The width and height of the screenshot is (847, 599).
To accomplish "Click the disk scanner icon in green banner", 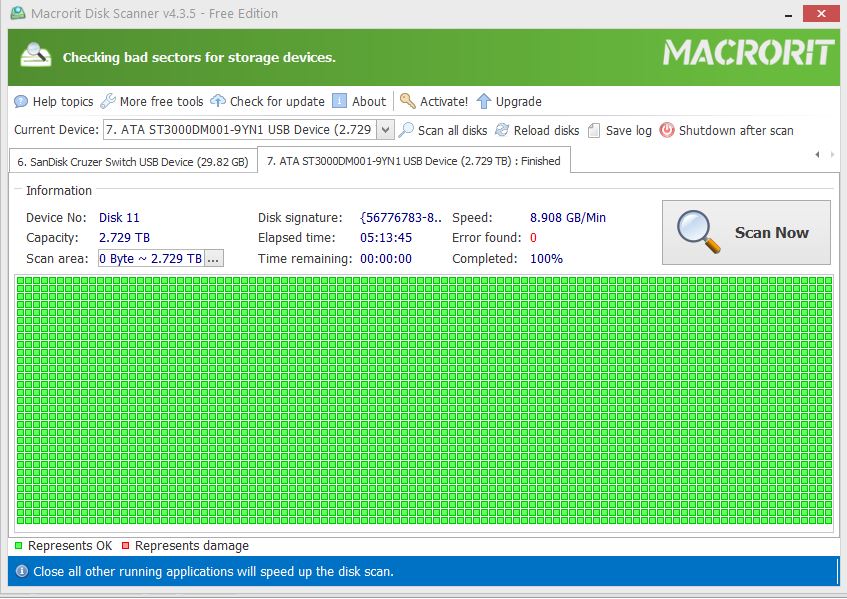I will tap(36, 56).
